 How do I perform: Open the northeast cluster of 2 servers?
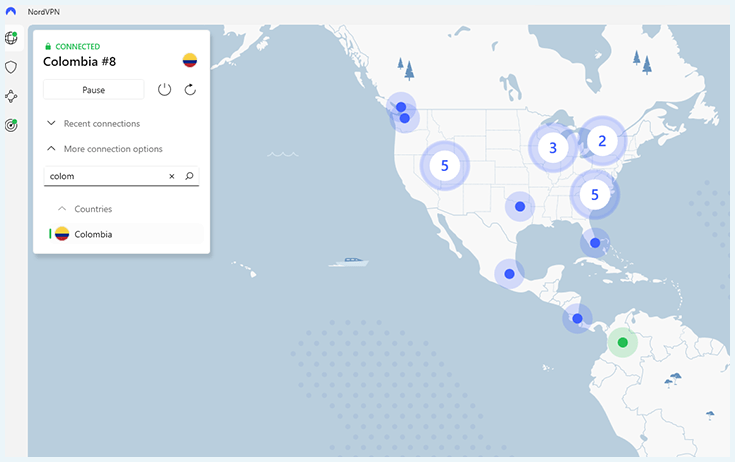[602, 141]
